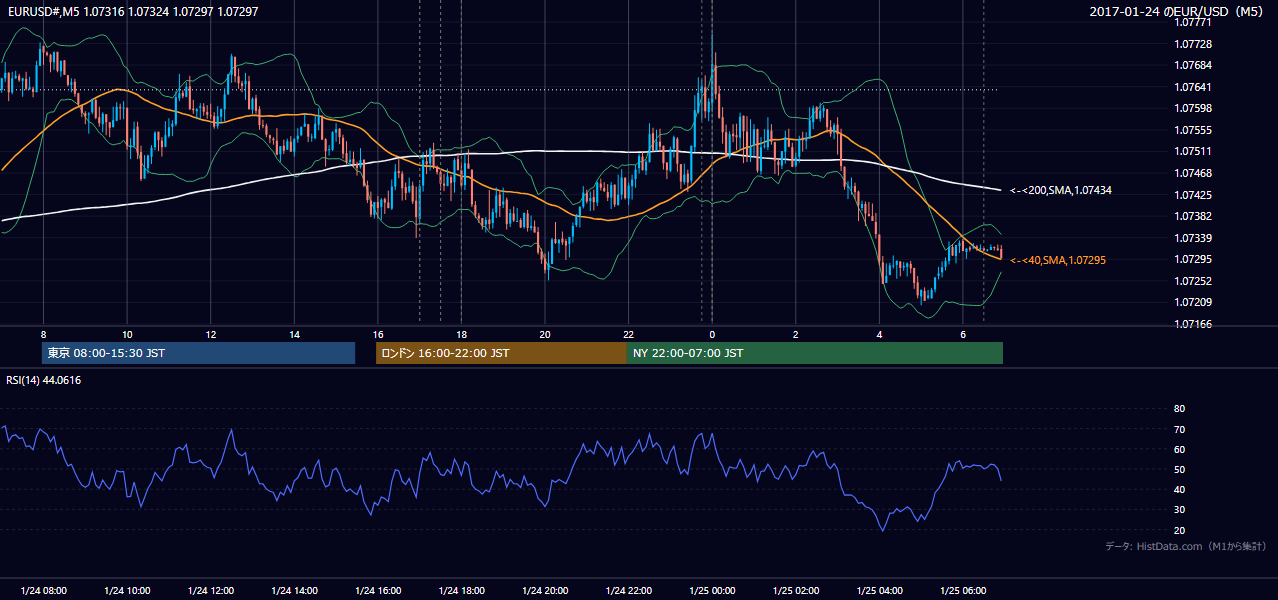The width and height of the screenshot is (1278, 600).
Task: Click price level 1.07339 on the axis
Action: (x=1194, y=238)
